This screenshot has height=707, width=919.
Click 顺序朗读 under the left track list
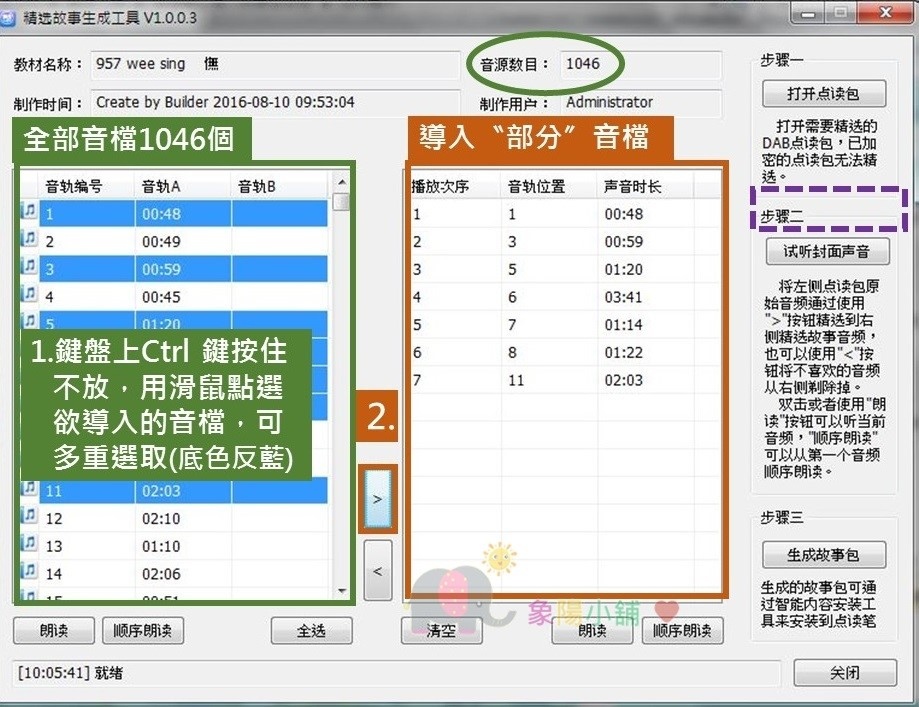point(143,631)
